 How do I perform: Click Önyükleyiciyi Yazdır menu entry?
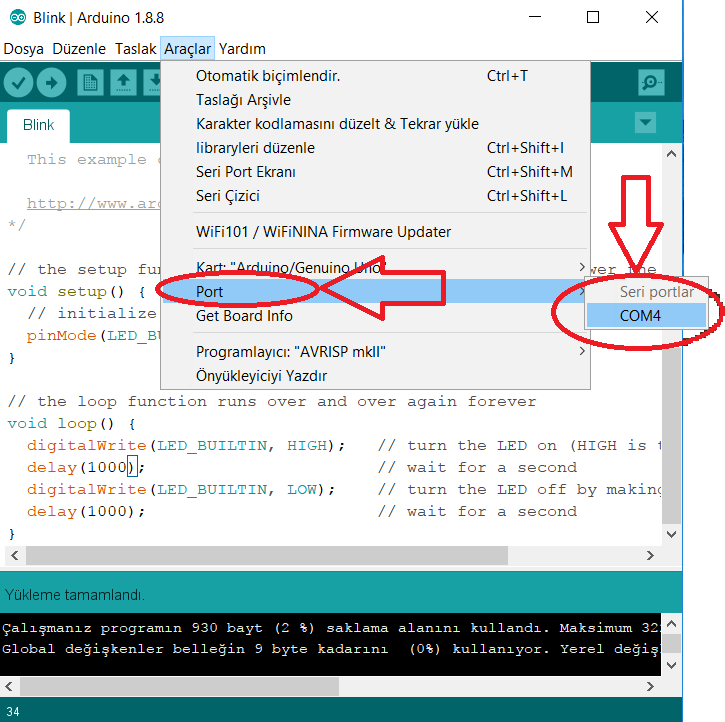261,376
